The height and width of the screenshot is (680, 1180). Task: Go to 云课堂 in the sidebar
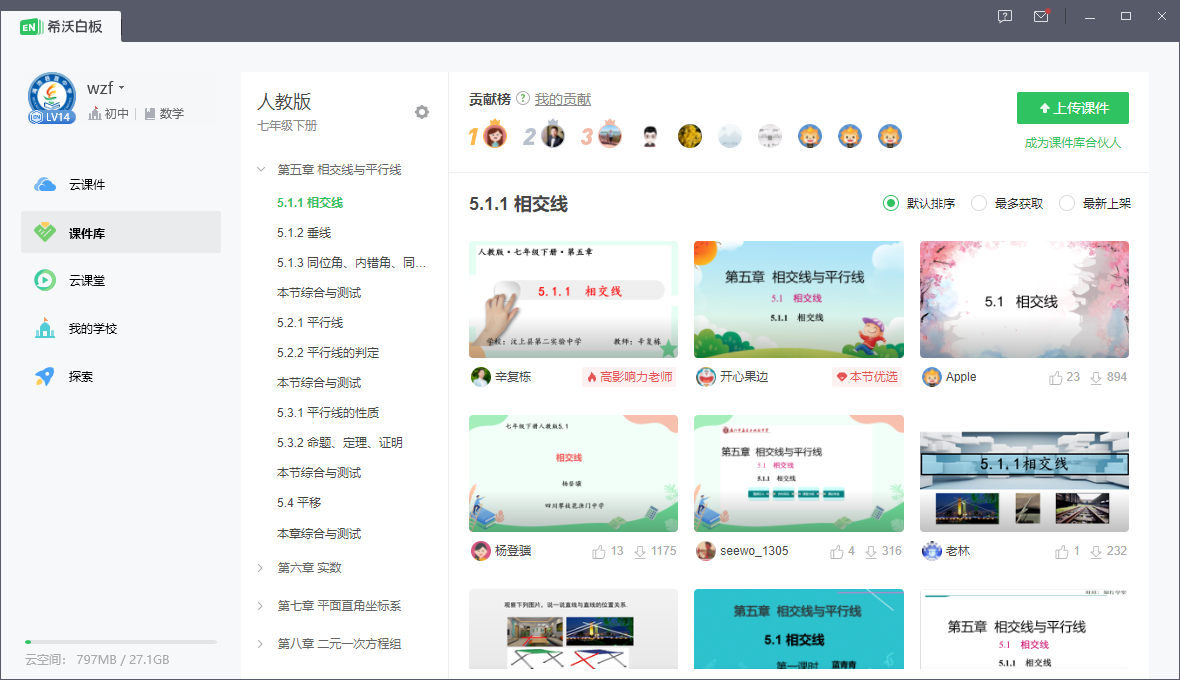click(87, 281)
